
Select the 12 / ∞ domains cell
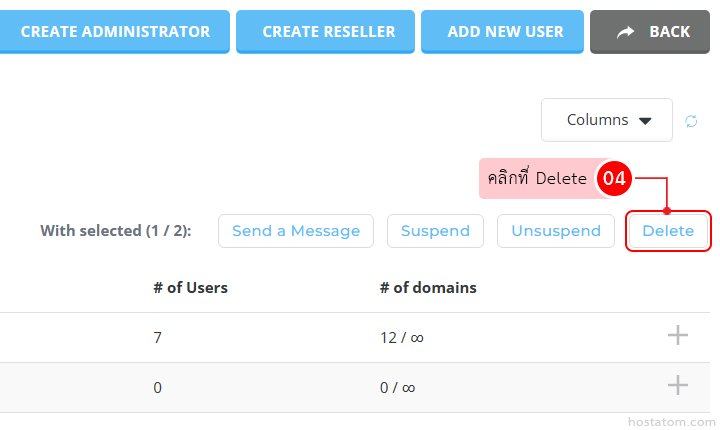[x=402, y=338]
